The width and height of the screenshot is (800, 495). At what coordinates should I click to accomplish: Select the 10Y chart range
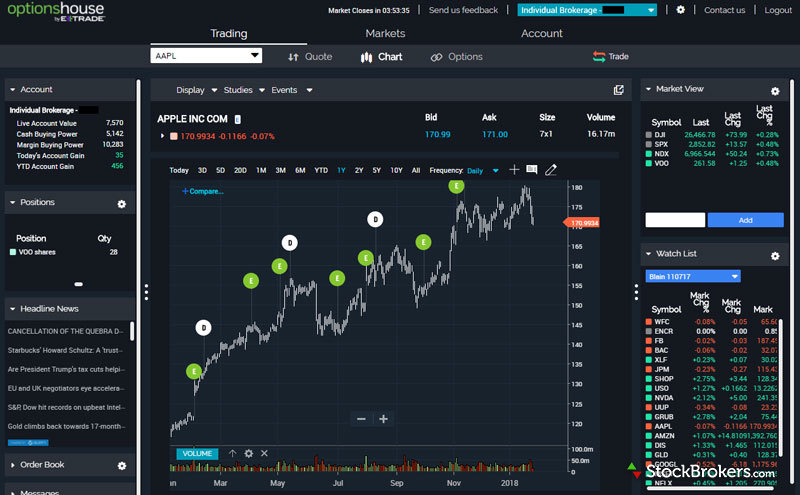click(396, 170)
